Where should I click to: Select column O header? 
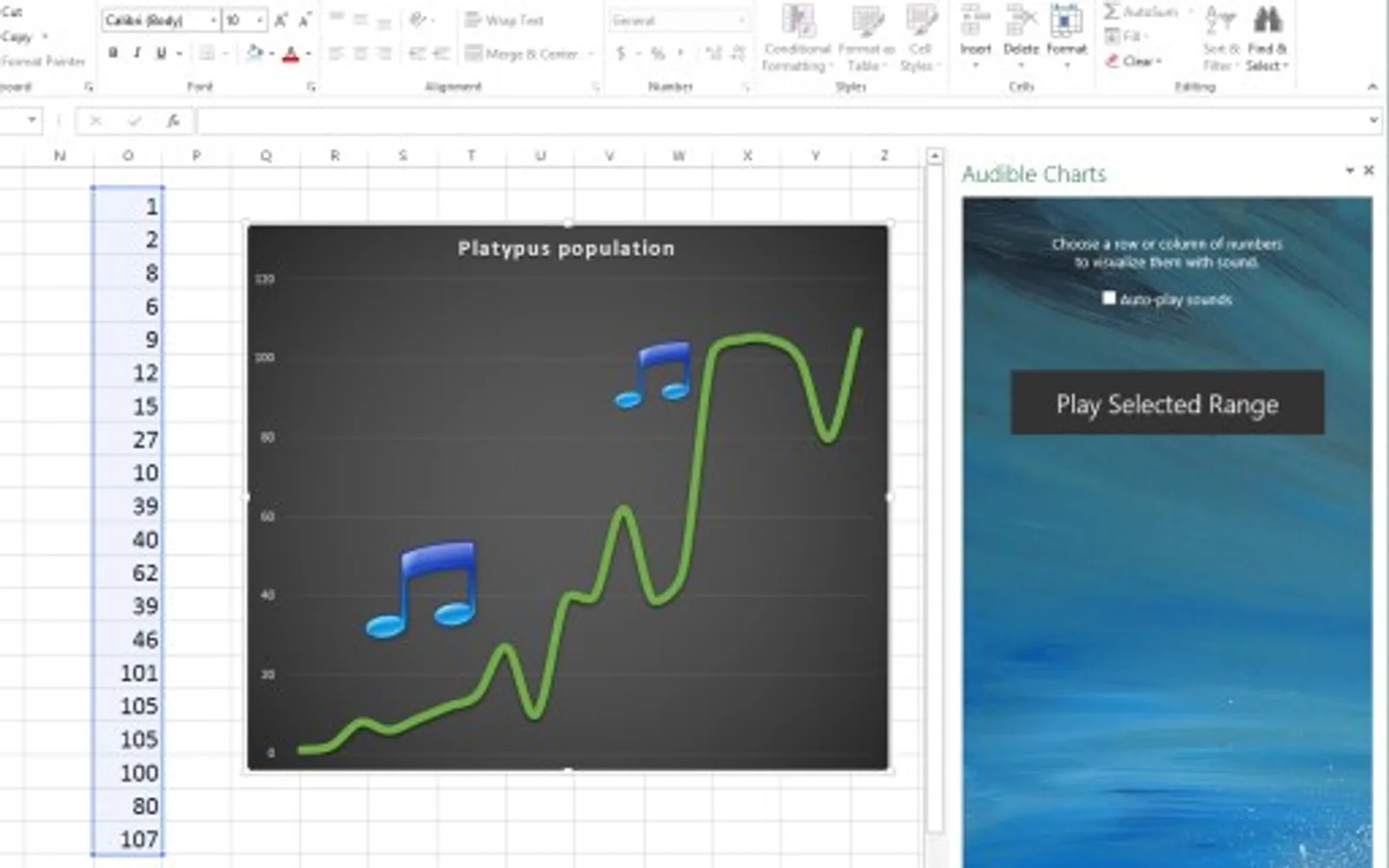[128, 156]
